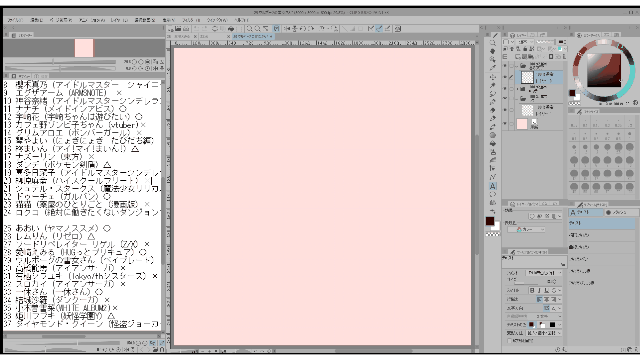640x360 pixels.
Task: Close the active canvas tab
Action: click(x=271, y=36)
